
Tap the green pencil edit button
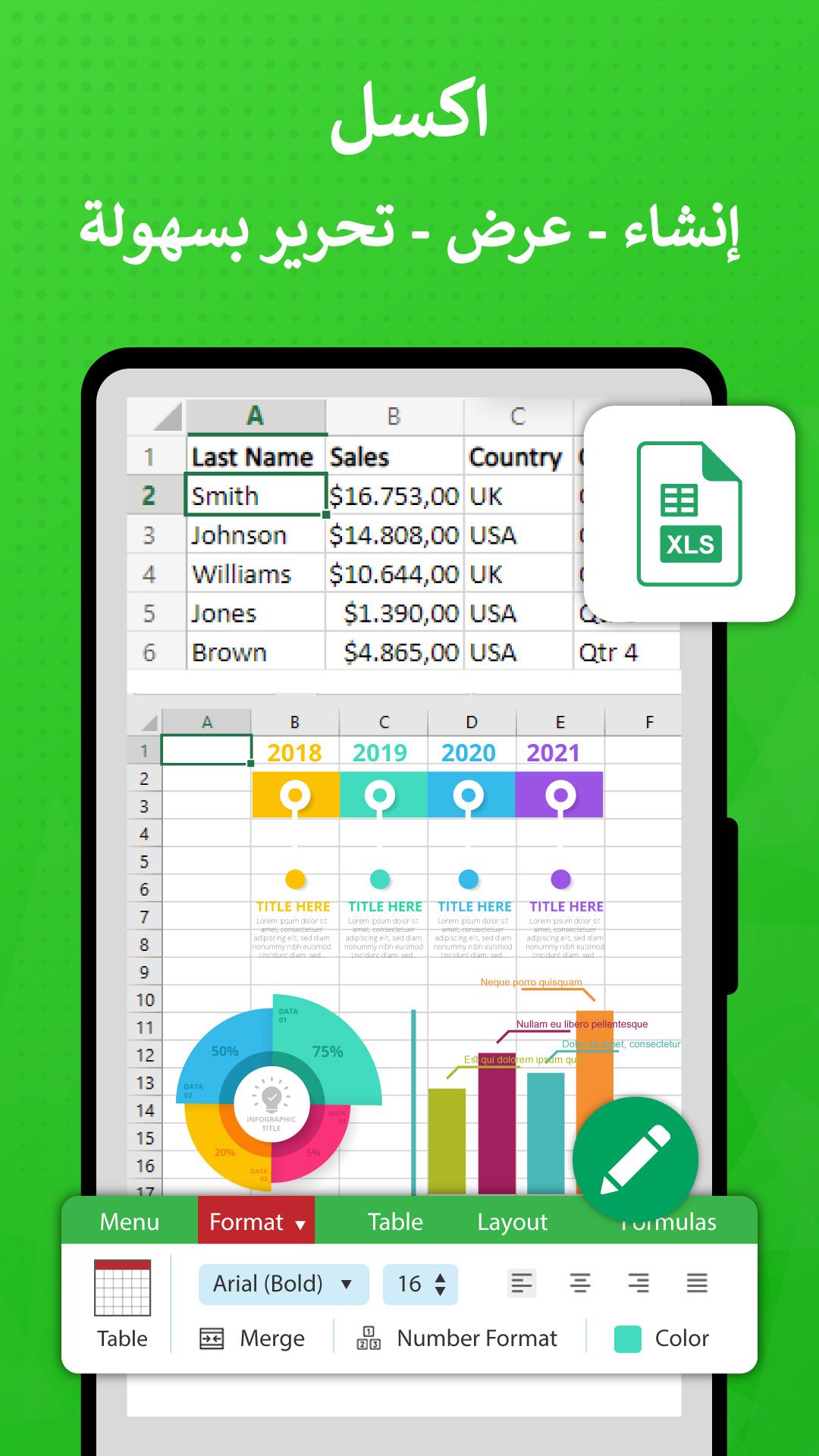pos(635,1159)
